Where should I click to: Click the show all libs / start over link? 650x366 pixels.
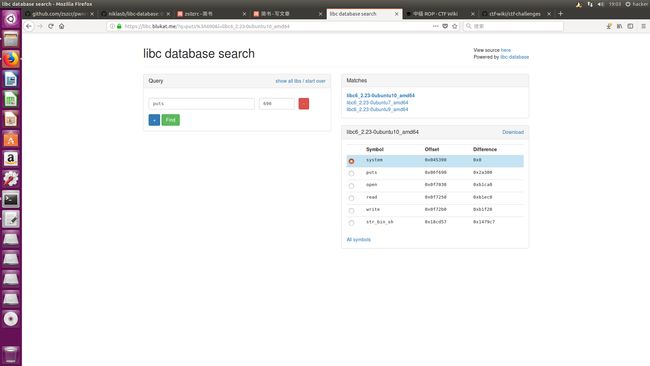(300, 81)
